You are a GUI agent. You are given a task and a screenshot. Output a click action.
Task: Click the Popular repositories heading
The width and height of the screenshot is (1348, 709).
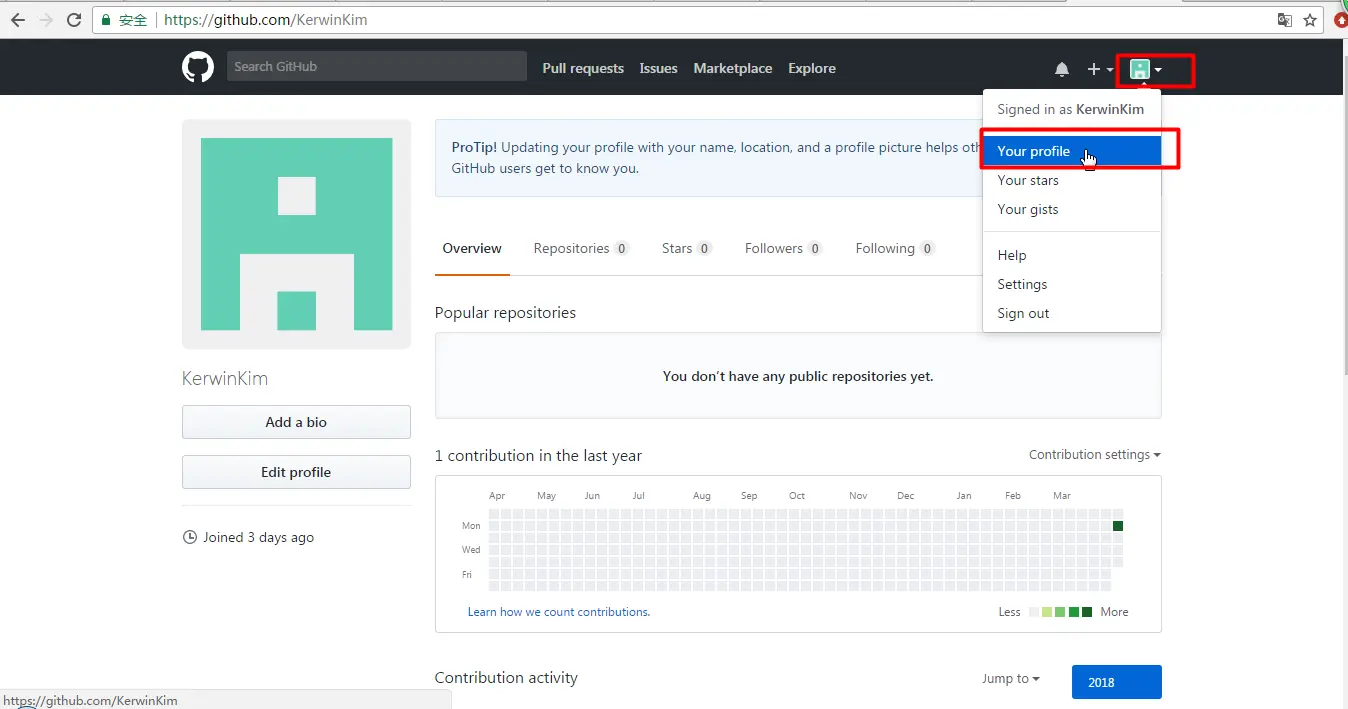(x=505, y=312)
